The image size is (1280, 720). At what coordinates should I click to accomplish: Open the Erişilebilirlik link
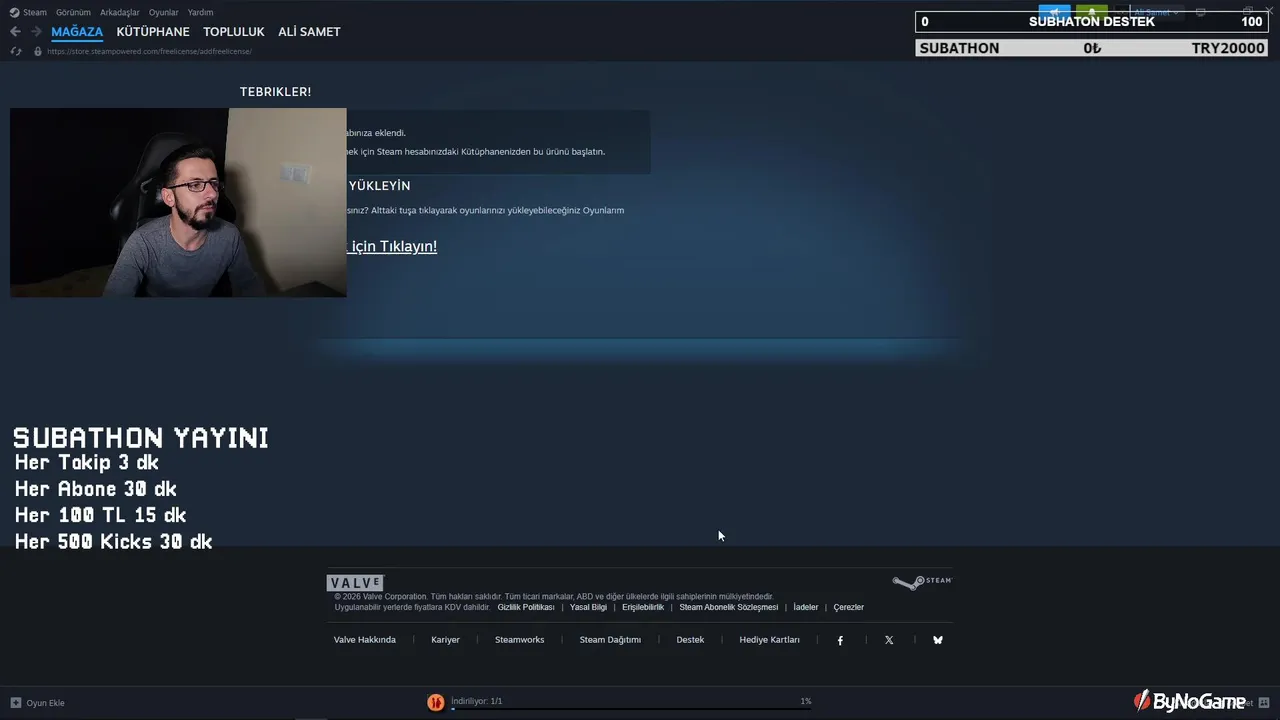[643, 607]
